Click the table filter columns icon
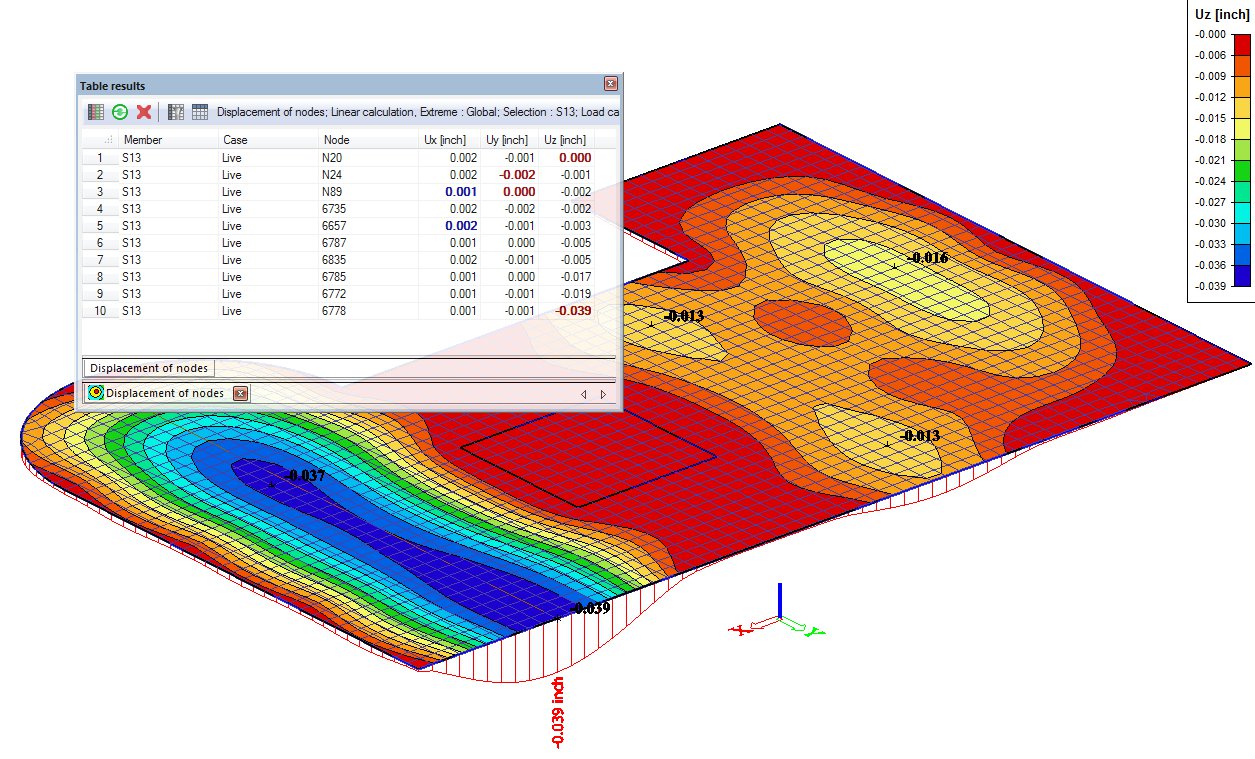Viewport: 1255px width, 759px height. point(176,112)
